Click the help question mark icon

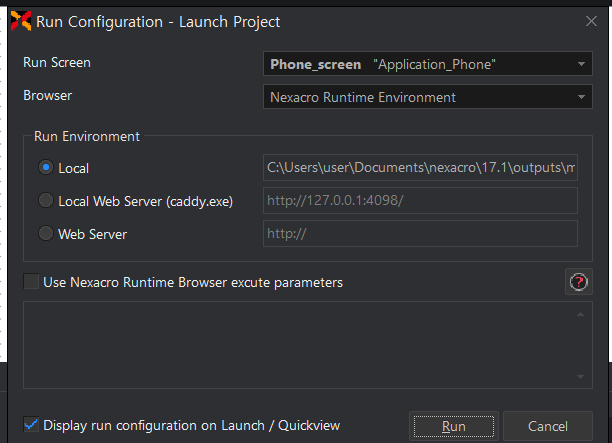[578, 282]
